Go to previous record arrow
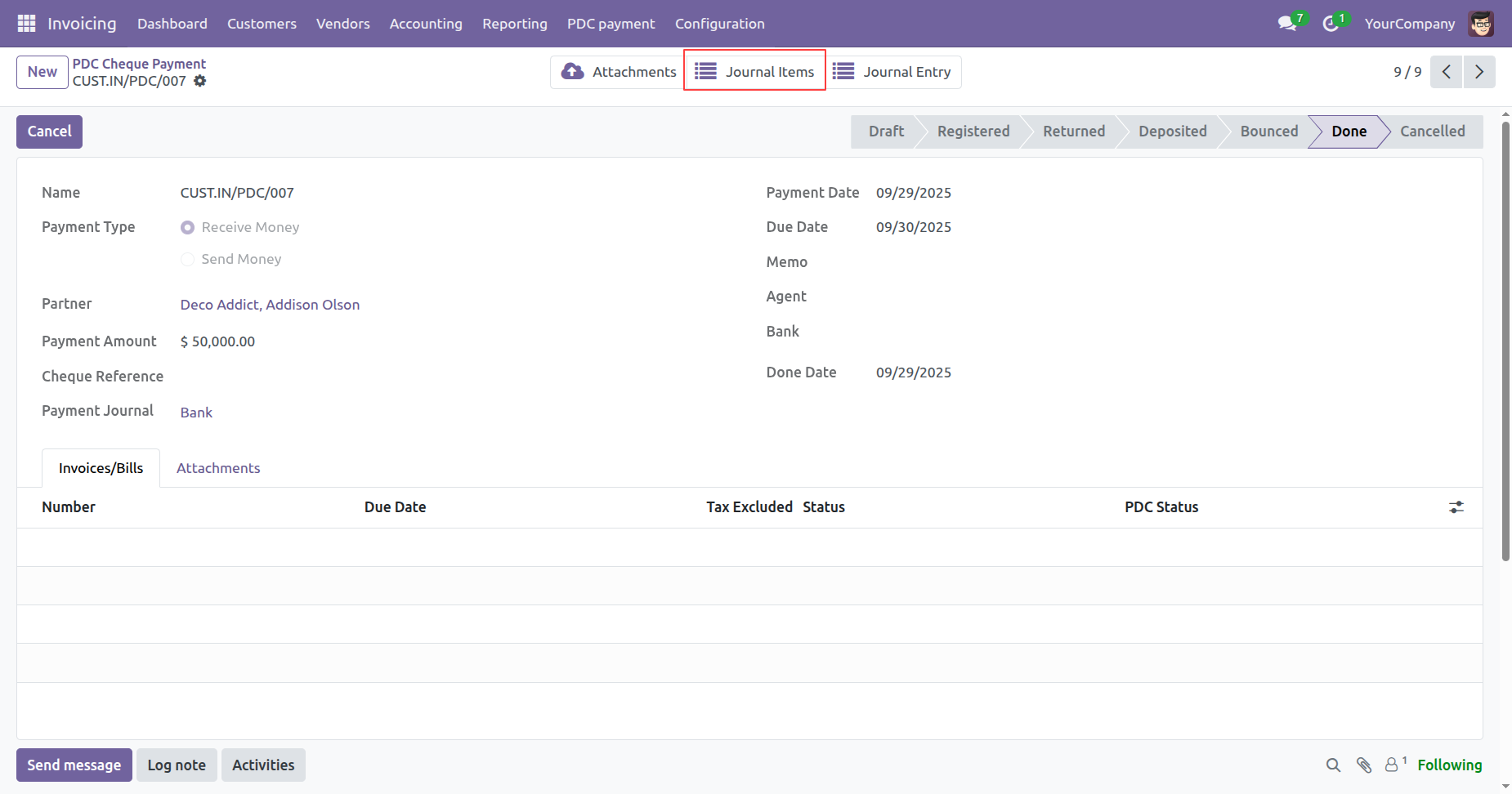 click(x=1446, y=72)
